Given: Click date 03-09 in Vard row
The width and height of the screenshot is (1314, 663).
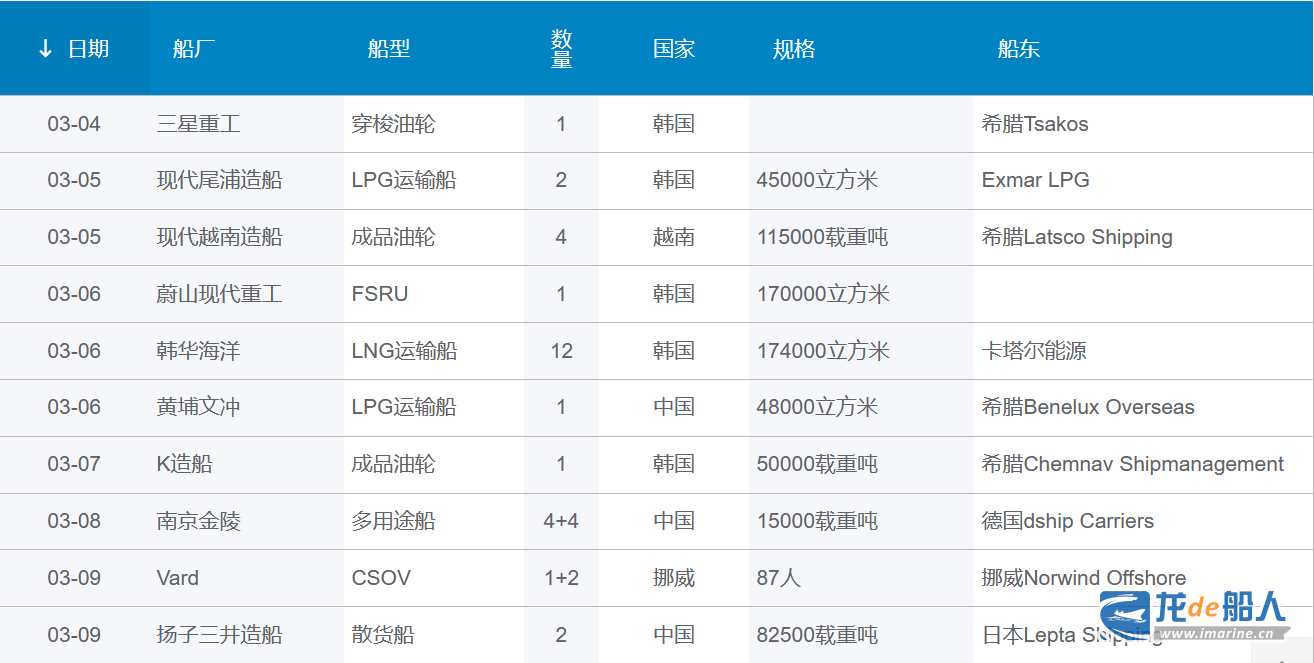Looking at the screenshot, I should (74, 578).
